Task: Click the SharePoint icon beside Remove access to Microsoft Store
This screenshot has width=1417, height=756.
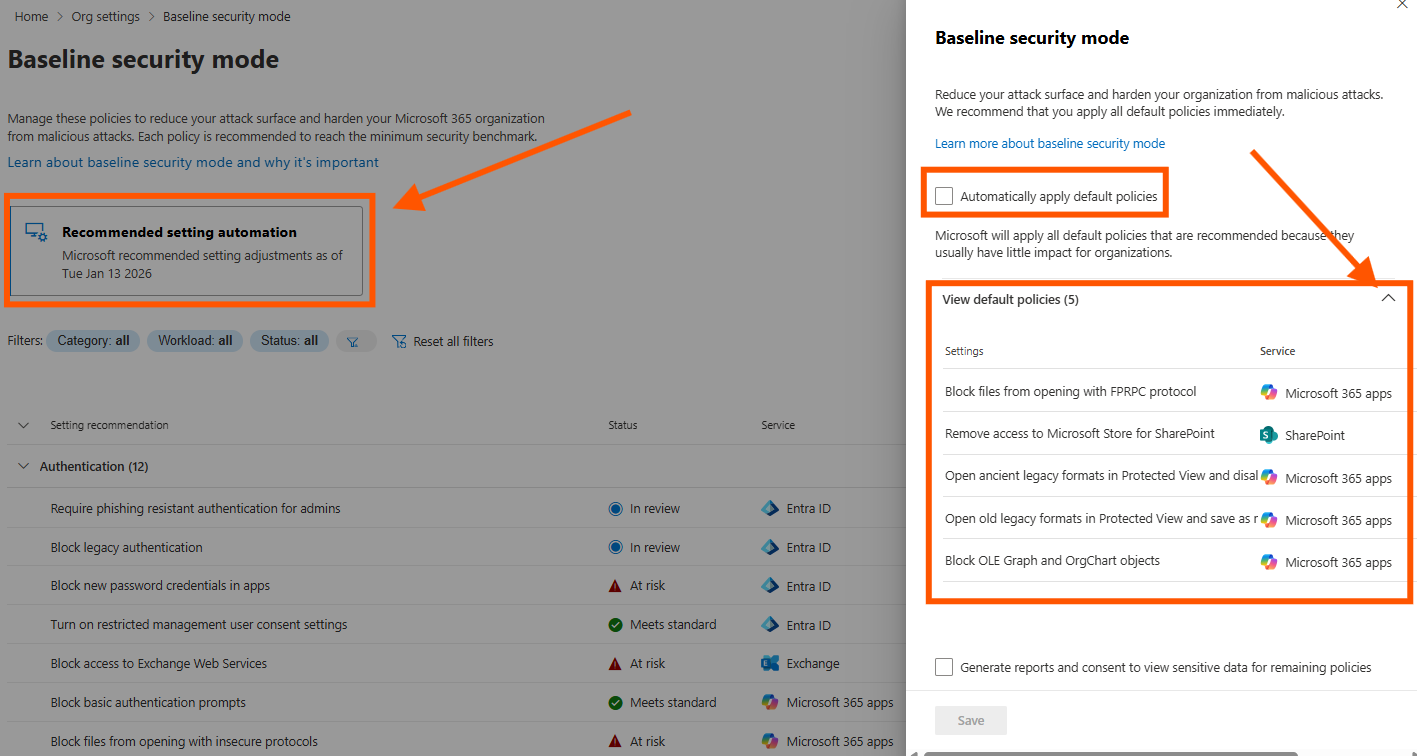Action: click(1268, 434)
